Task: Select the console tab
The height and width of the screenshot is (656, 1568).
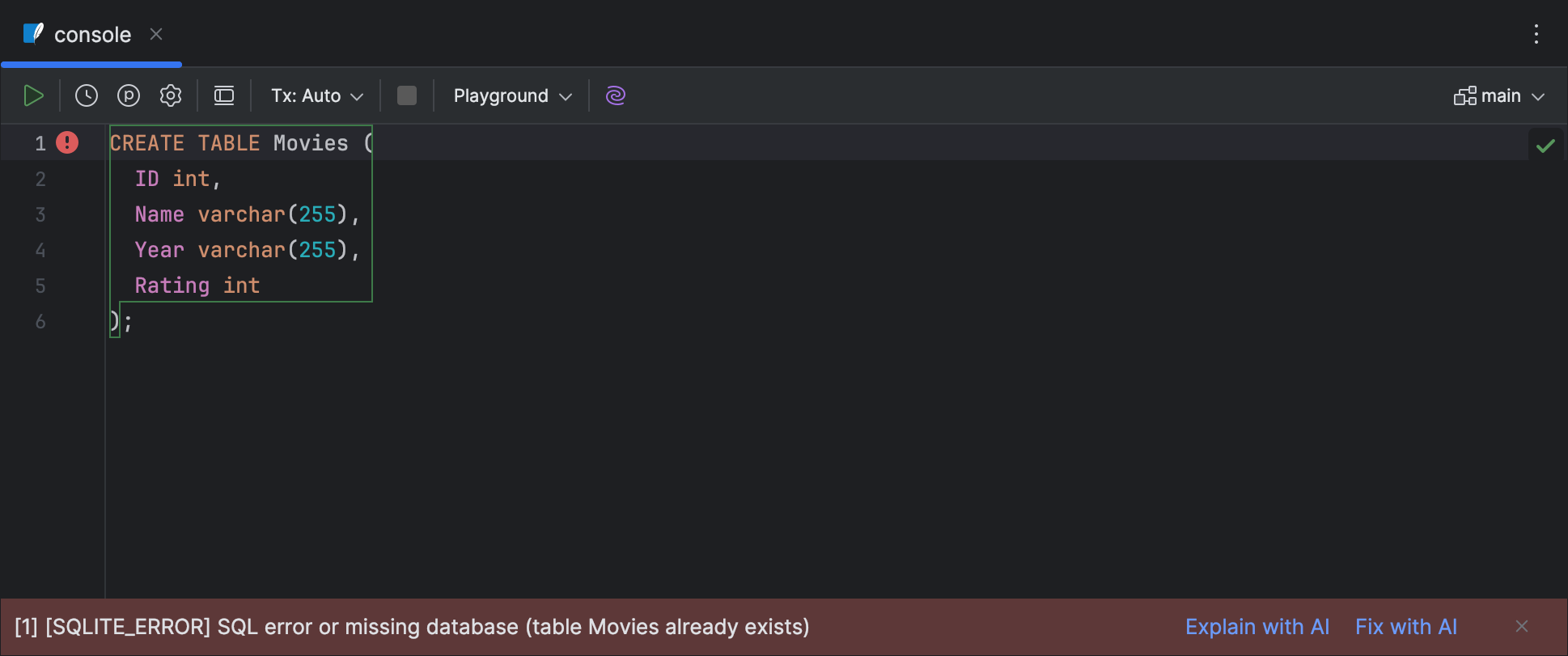Action: 91,35
